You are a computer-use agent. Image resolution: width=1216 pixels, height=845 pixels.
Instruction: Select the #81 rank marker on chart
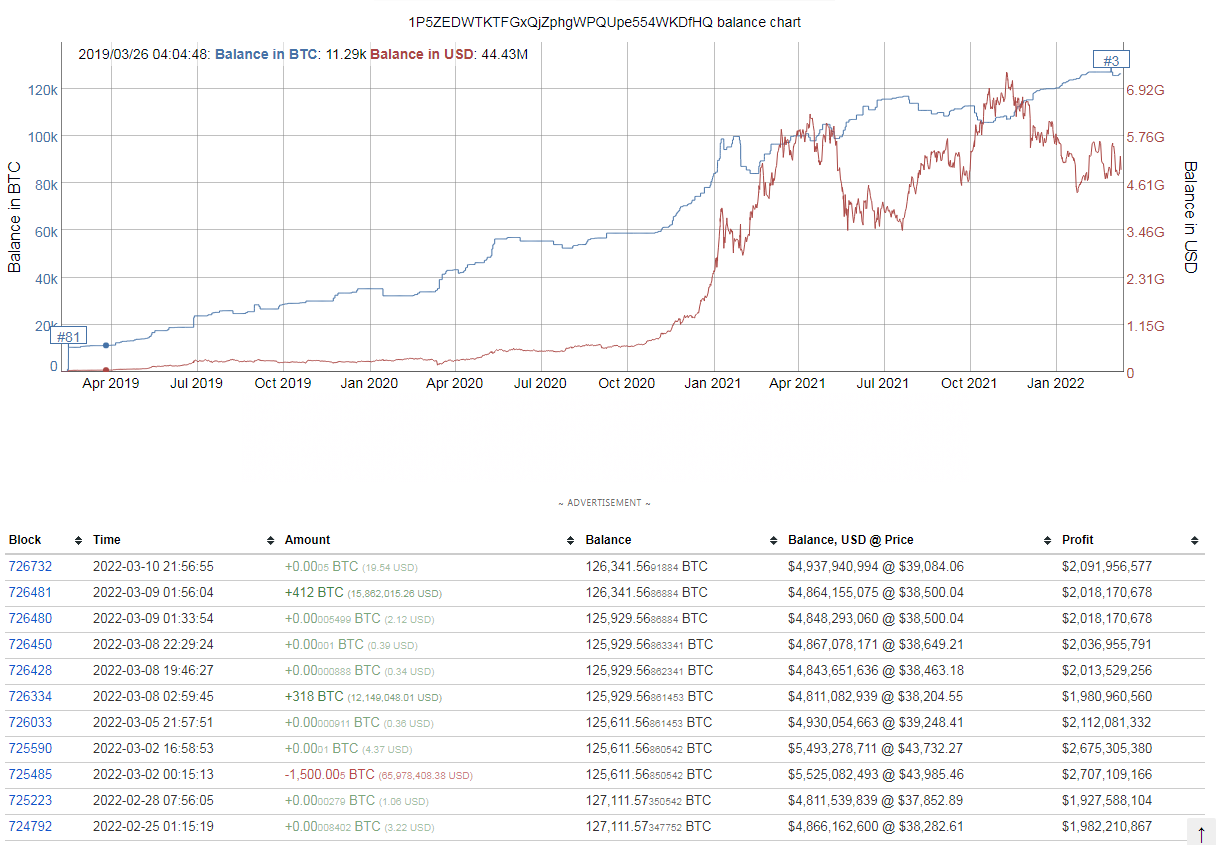(68, 336)
